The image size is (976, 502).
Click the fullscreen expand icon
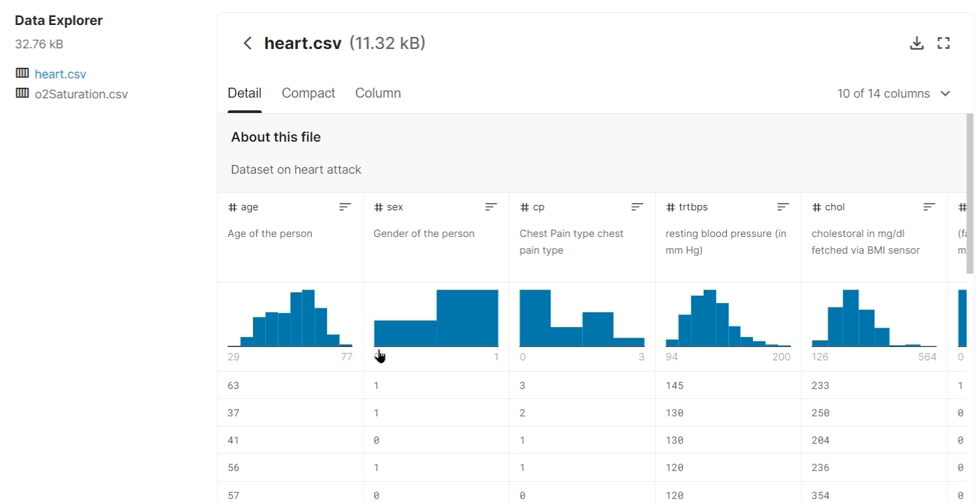tap(943, 43)
